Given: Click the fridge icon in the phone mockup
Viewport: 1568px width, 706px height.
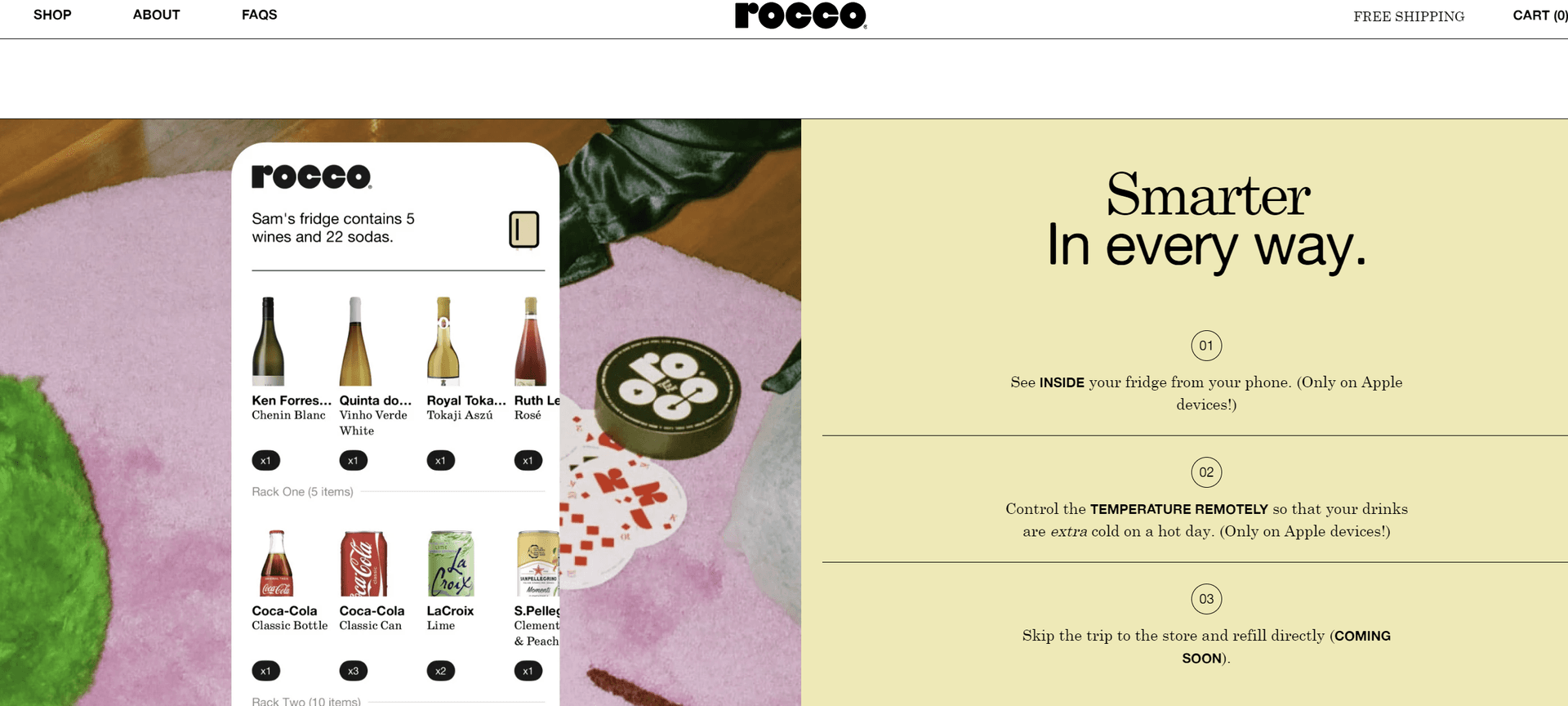Looking at the screenshot, I should pos(524,230).
